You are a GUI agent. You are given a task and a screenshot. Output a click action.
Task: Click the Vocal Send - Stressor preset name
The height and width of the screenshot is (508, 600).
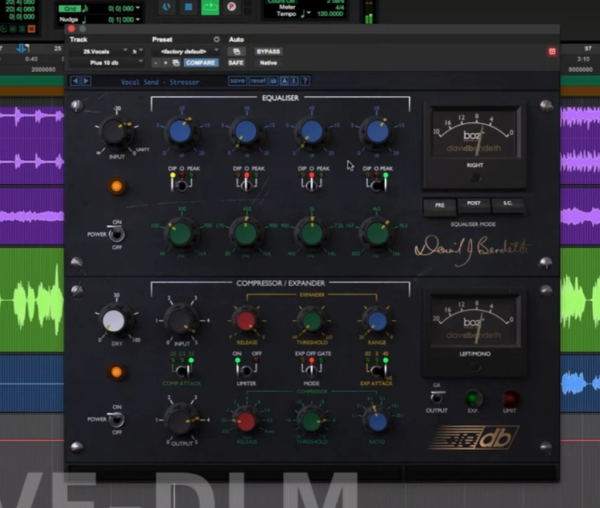pos(160,82)
